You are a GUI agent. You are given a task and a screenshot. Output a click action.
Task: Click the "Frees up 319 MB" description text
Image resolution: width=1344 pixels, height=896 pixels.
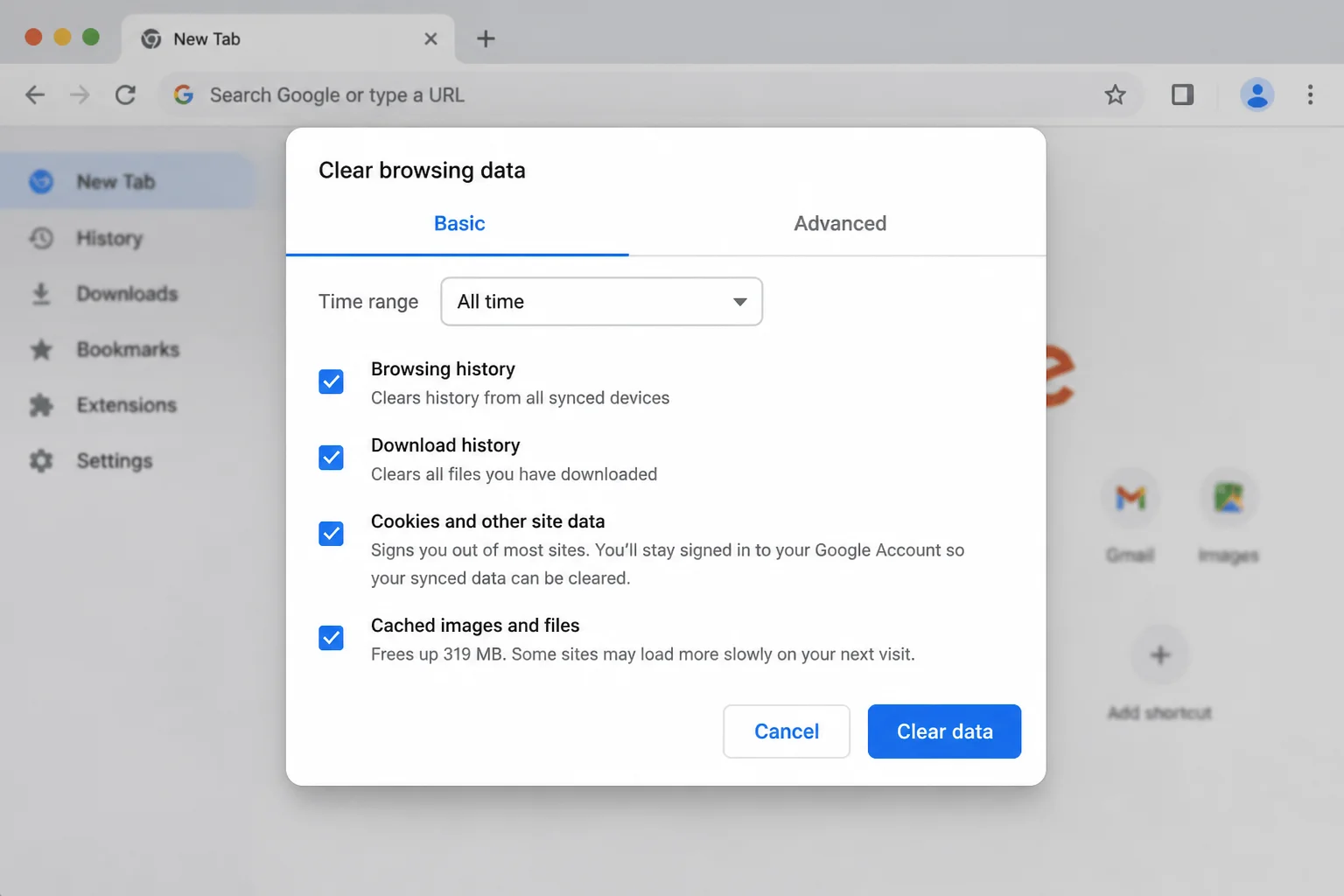pos(643,654)
